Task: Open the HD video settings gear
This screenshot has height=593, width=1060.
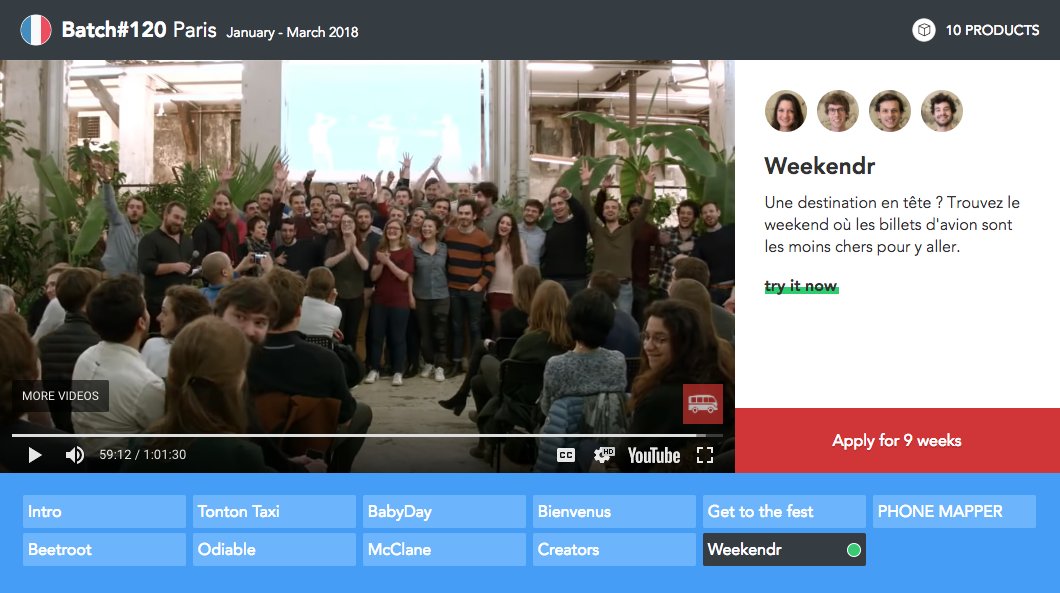Action: tap(604, 455)
